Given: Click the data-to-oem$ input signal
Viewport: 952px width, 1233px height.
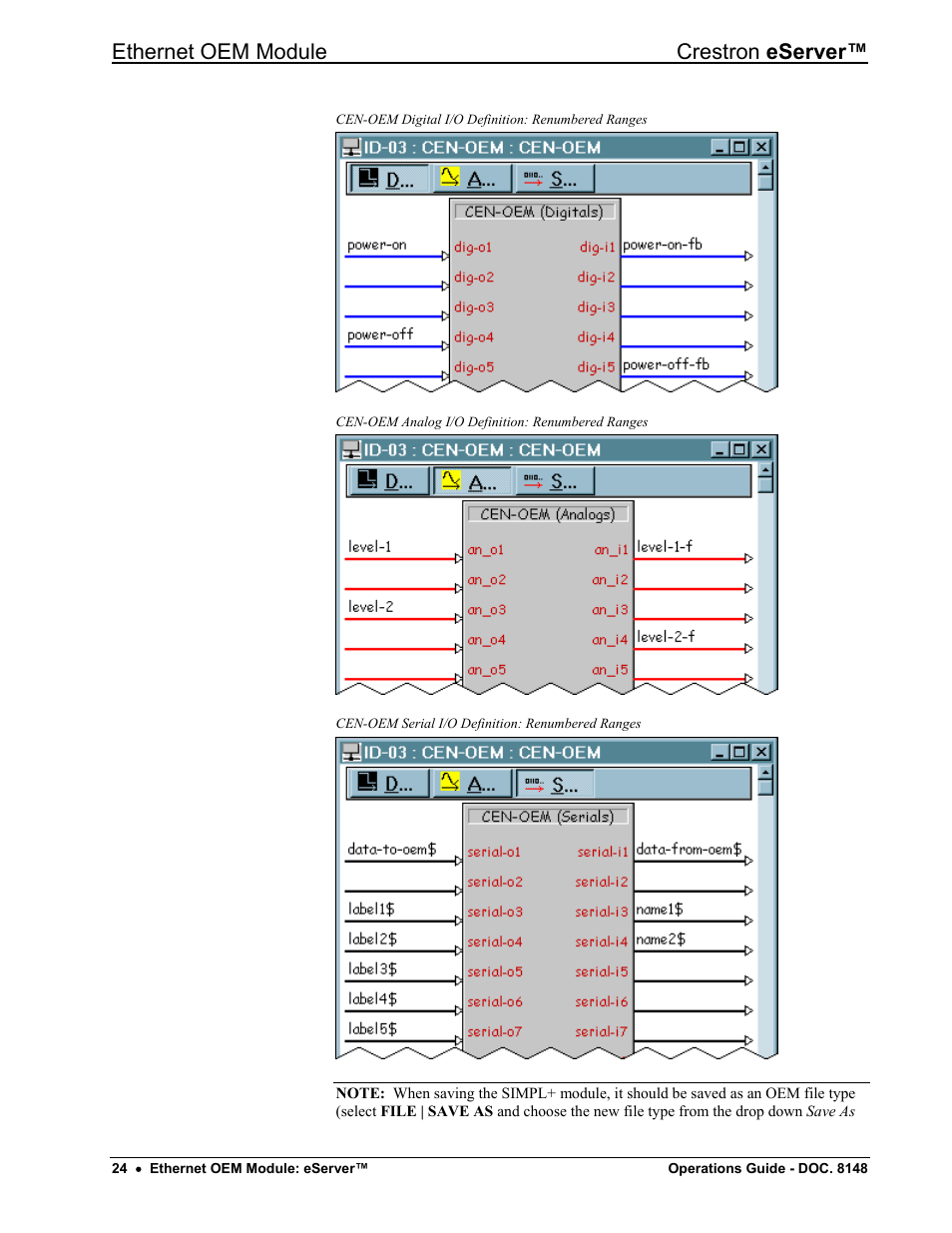Looking at the screenshot, I should tap(392, 850).
